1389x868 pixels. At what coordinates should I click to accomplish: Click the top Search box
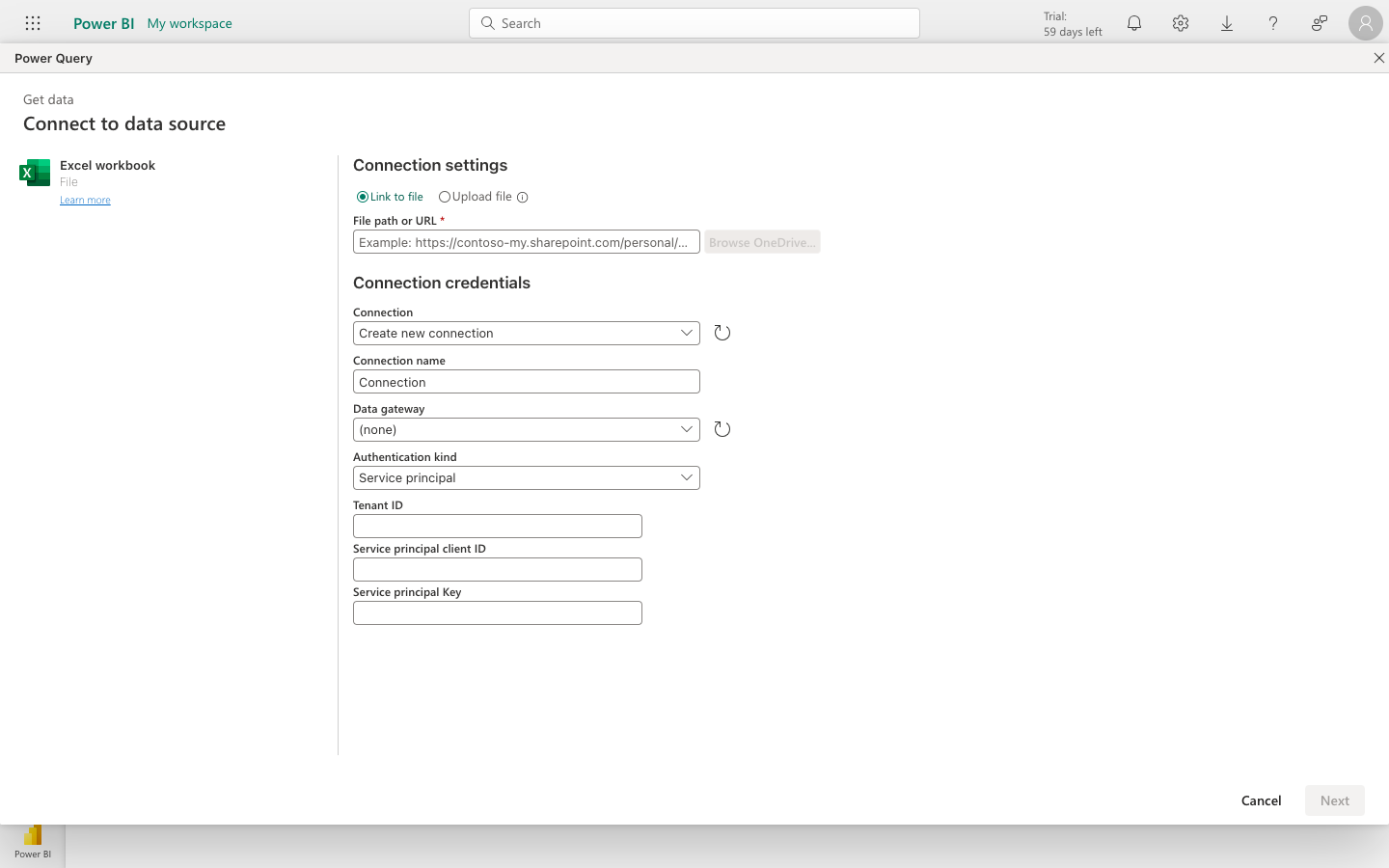(694, 23)
